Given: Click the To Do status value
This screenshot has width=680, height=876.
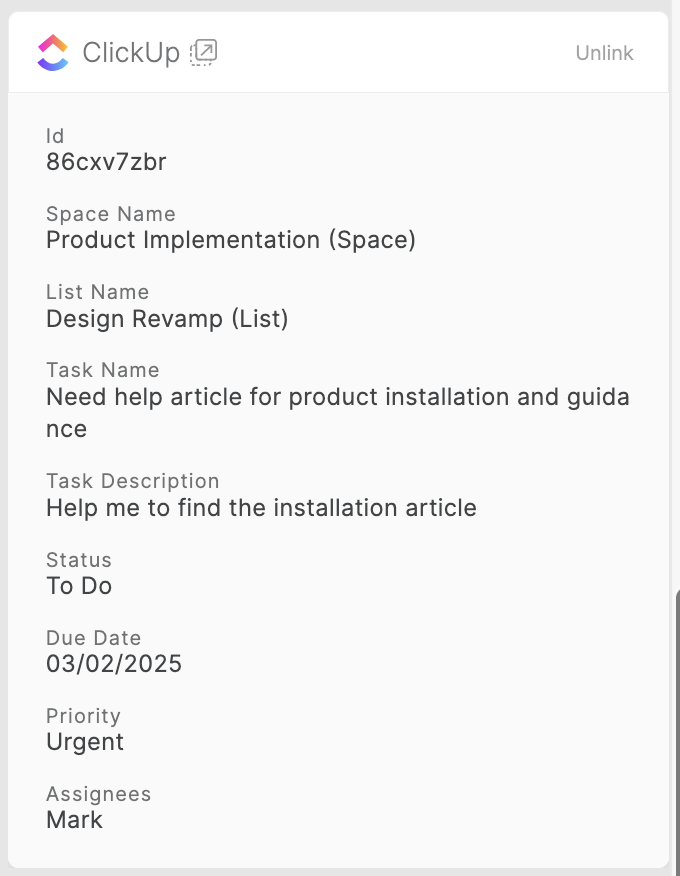Looking at the screenshot, I should point(79,586).
